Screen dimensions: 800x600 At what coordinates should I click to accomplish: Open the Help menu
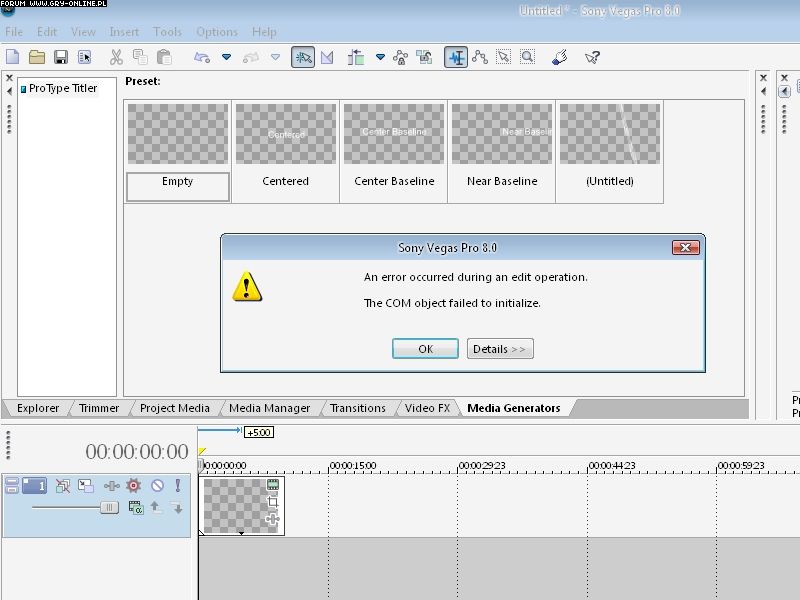[x=264, y=32]
